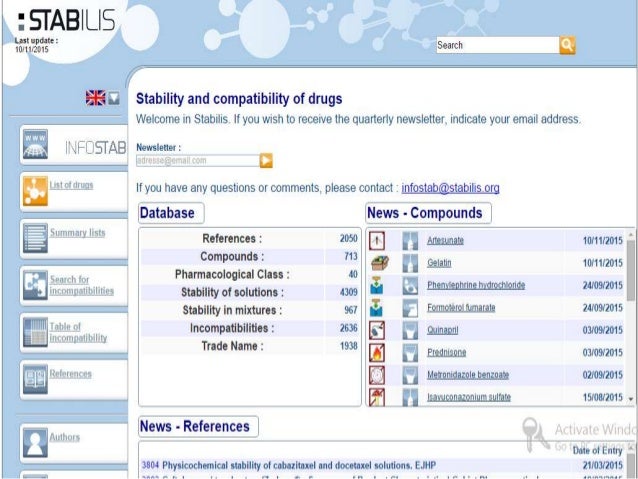638x479 pixels.
Task: Click the form icon beside Formotérol fumarate
Action: (410, 308)
